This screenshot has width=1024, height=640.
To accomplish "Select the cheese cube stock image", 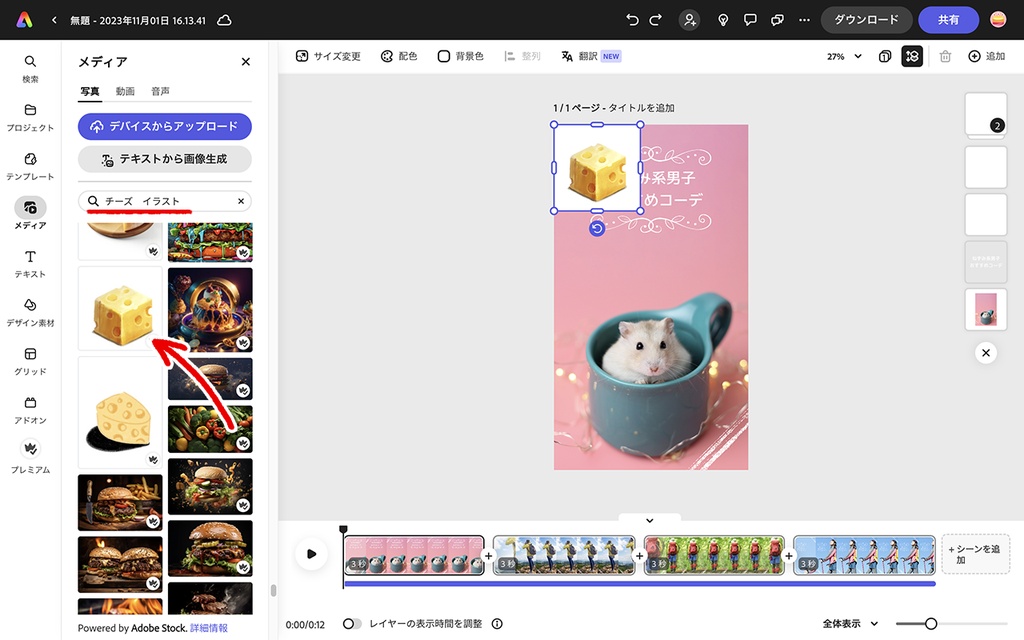I will 120,309.
